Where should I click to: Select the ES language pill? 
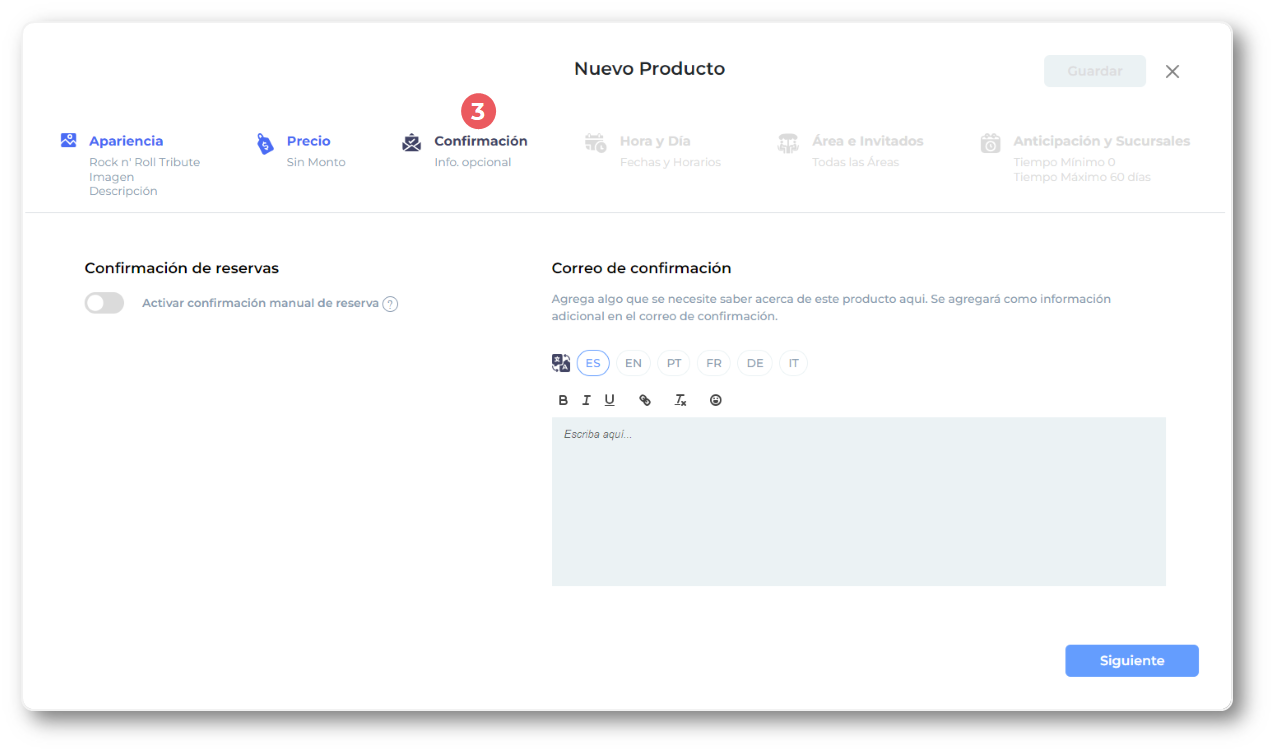tap(593, 363)
